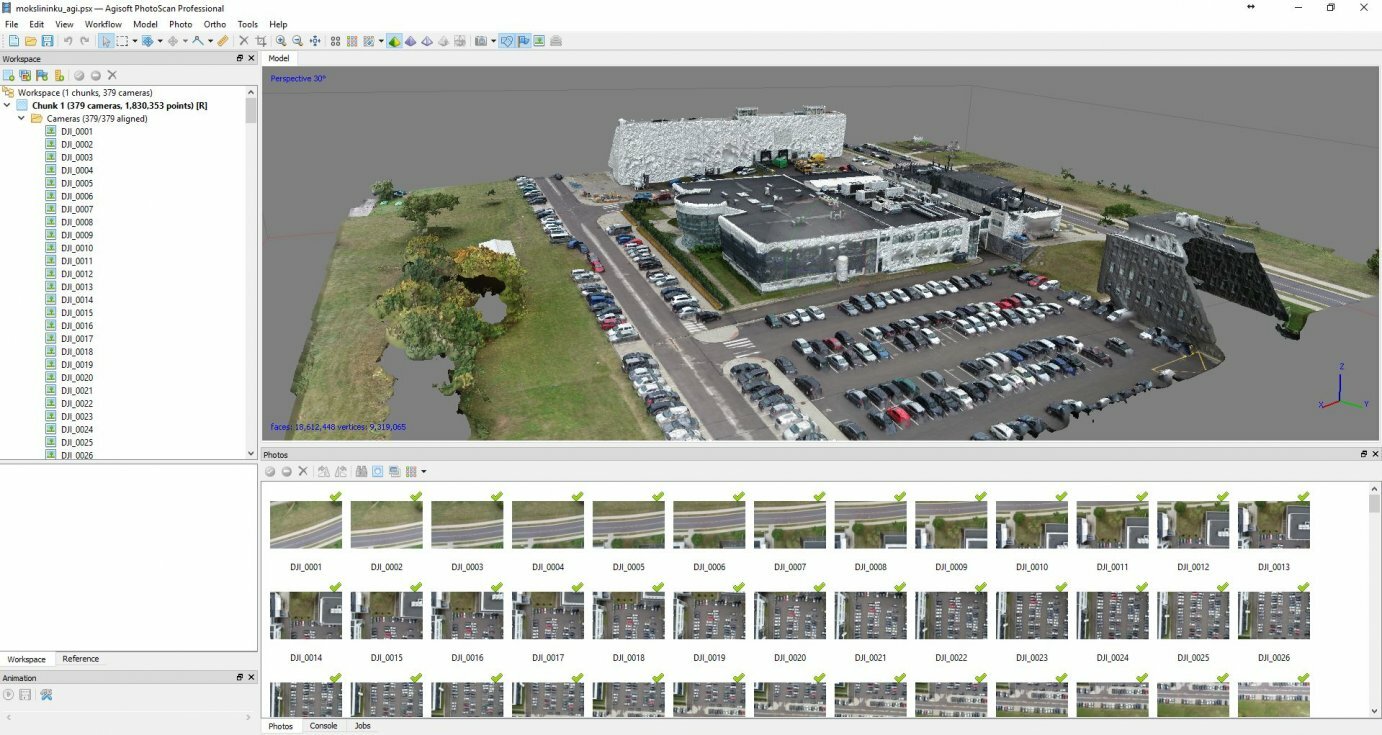1382x735 pixels.
Task: Toggle show images overlay icon
Action: (x=539, y=41)
